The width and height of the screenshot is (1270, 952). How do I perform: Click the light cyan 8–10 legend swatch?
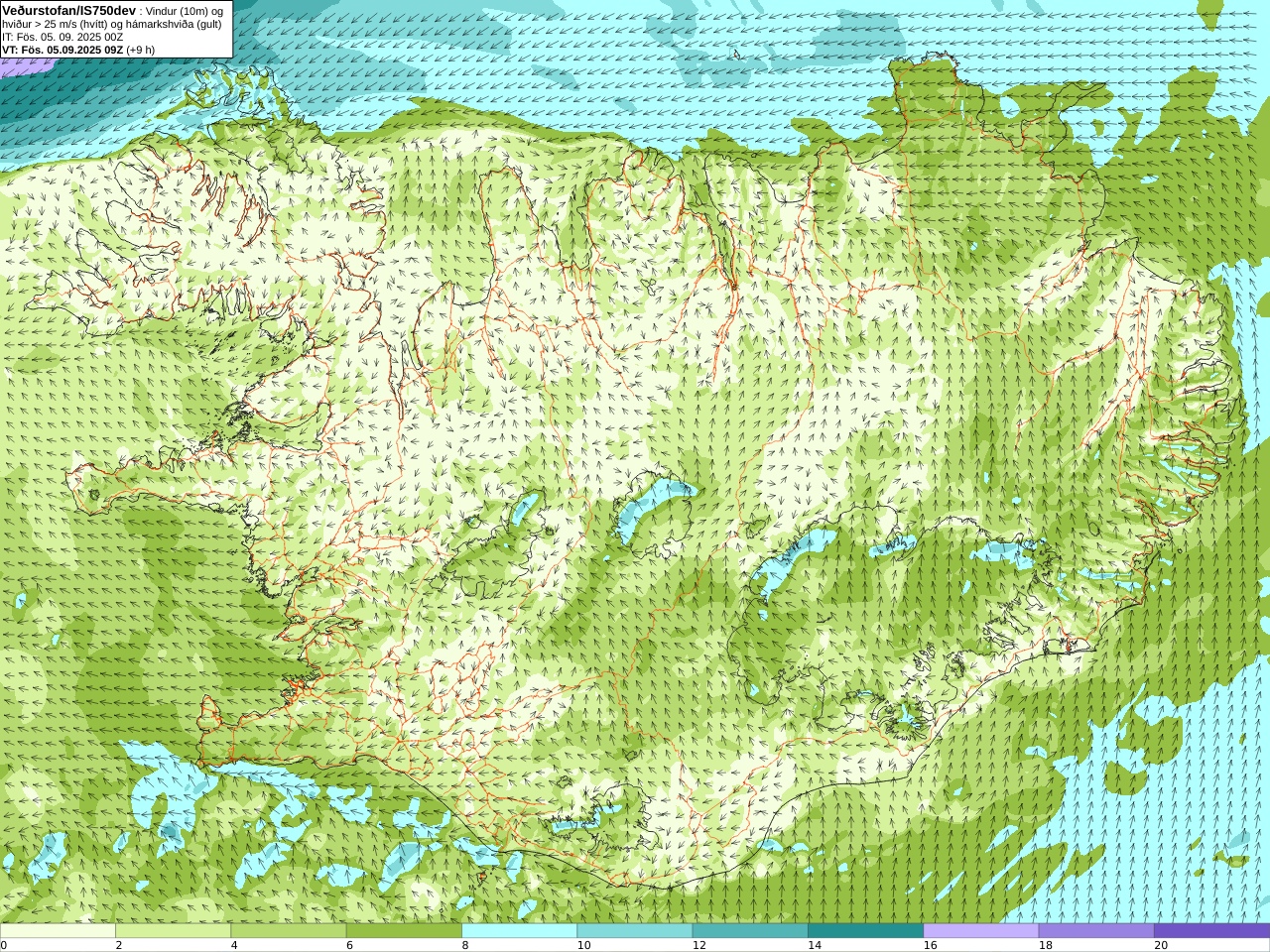click(519, 931)
